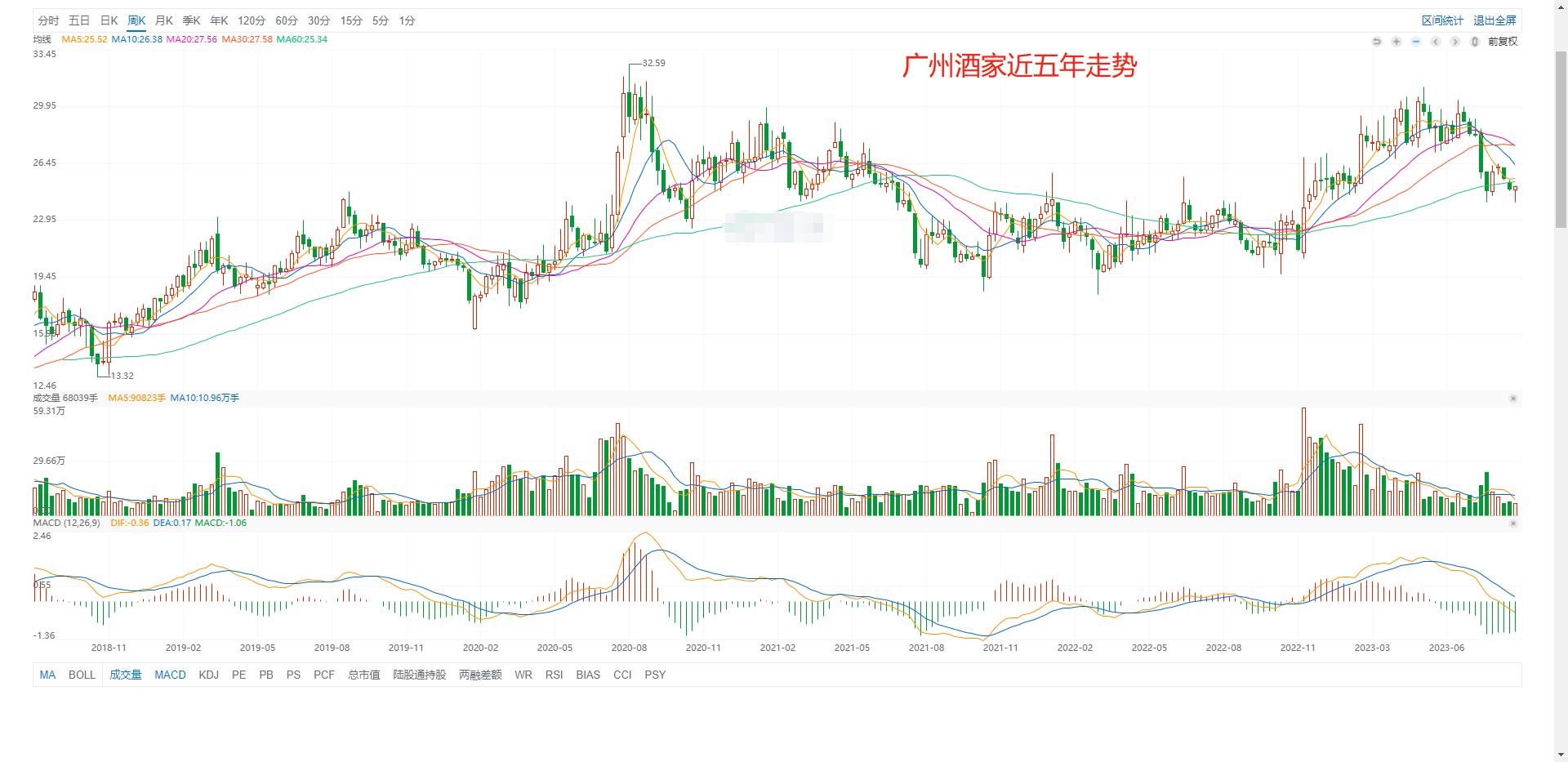Switch to the 日K daily chart tab
Image resolution: width=1568 pixels, height=762 pixels.
click(109, 20)
